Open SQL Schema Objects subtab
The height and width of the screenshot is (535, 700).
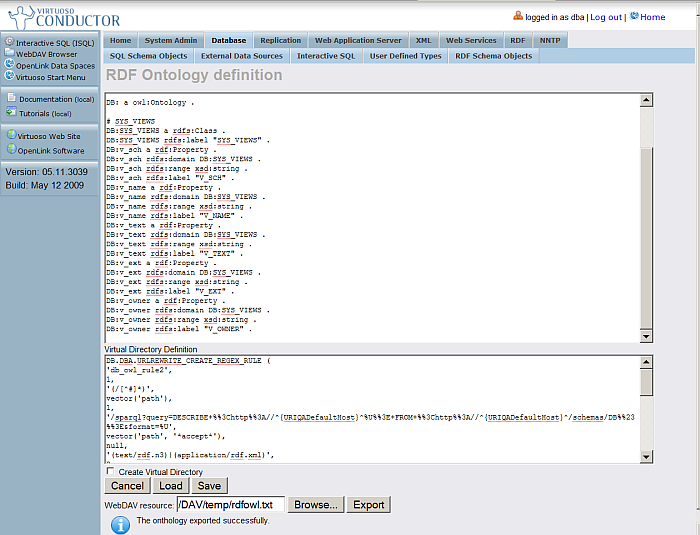click(148, 56)
